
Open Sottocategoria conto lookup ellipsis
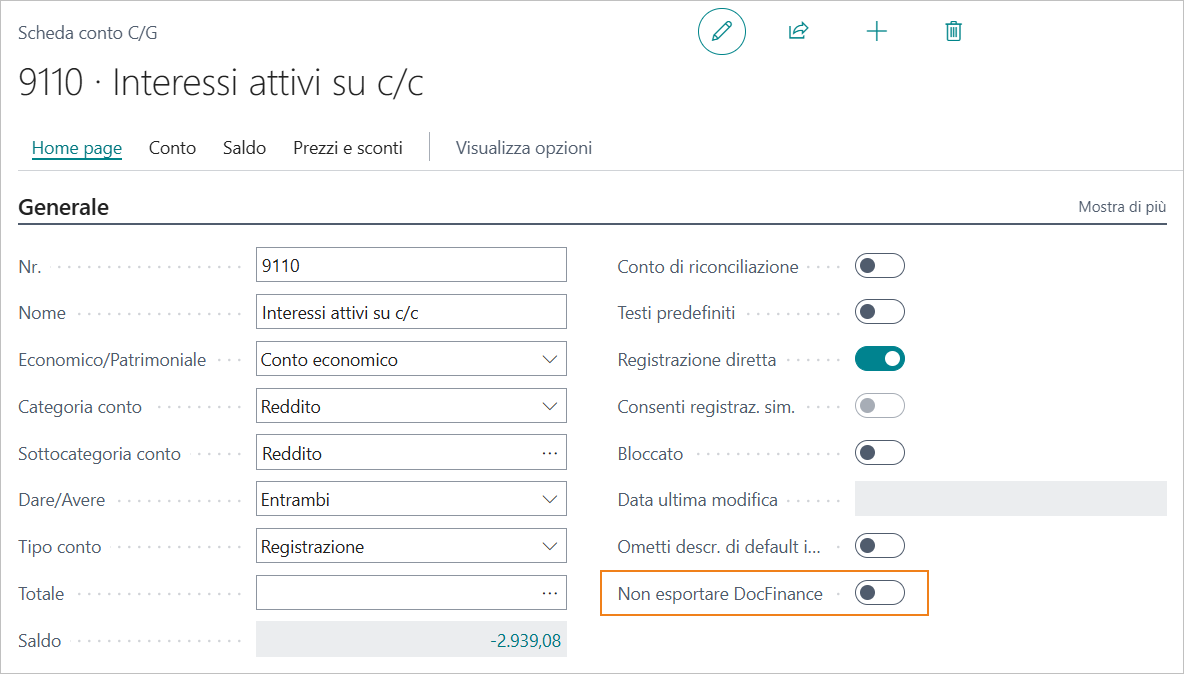coord(549,453)
